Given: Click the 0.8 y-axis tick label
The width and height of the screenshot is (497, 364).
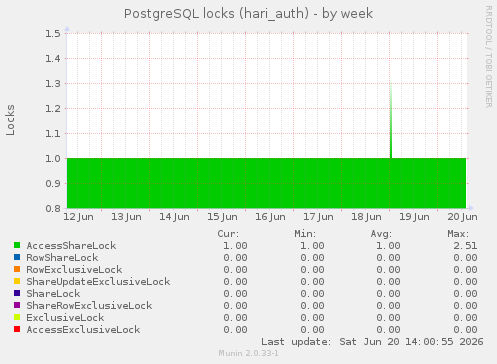Looking at the screenshot, I should tap(53, 208).
